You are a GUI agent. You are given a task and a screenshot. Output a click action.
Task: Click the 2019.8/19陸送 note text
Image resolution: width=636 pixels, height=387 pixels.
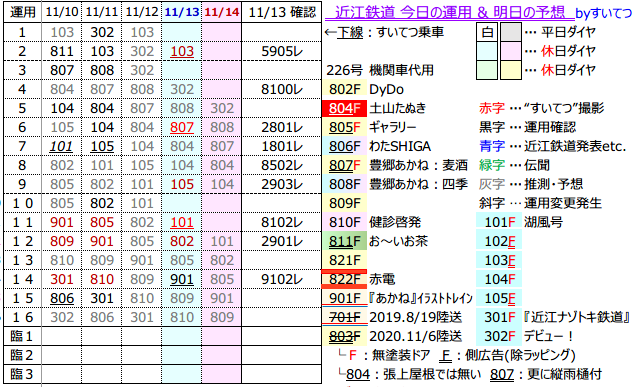pos(415,317)
